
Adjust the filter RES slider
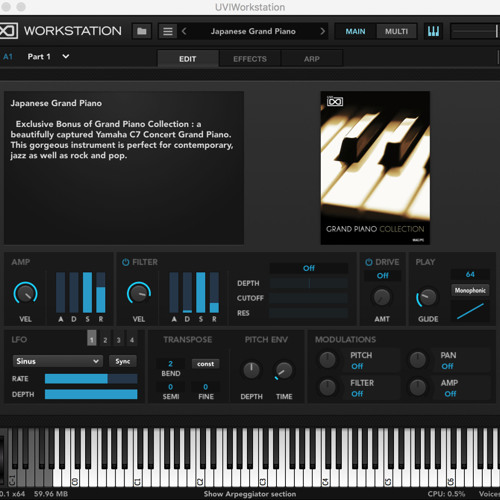(309, 313)
